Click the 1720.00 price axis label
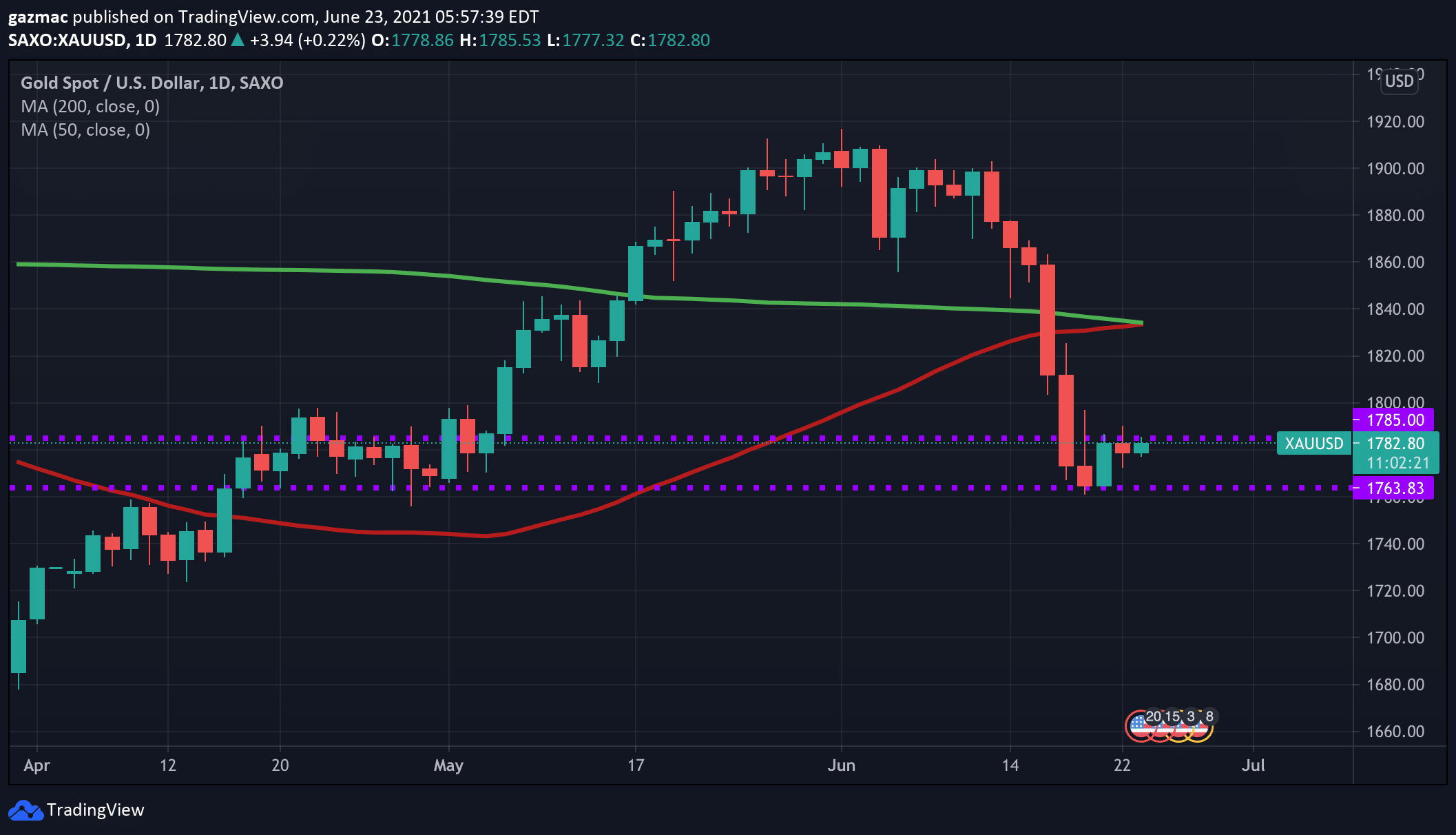The width and height of the screenshot is (1456, 835). [1395, 591]
